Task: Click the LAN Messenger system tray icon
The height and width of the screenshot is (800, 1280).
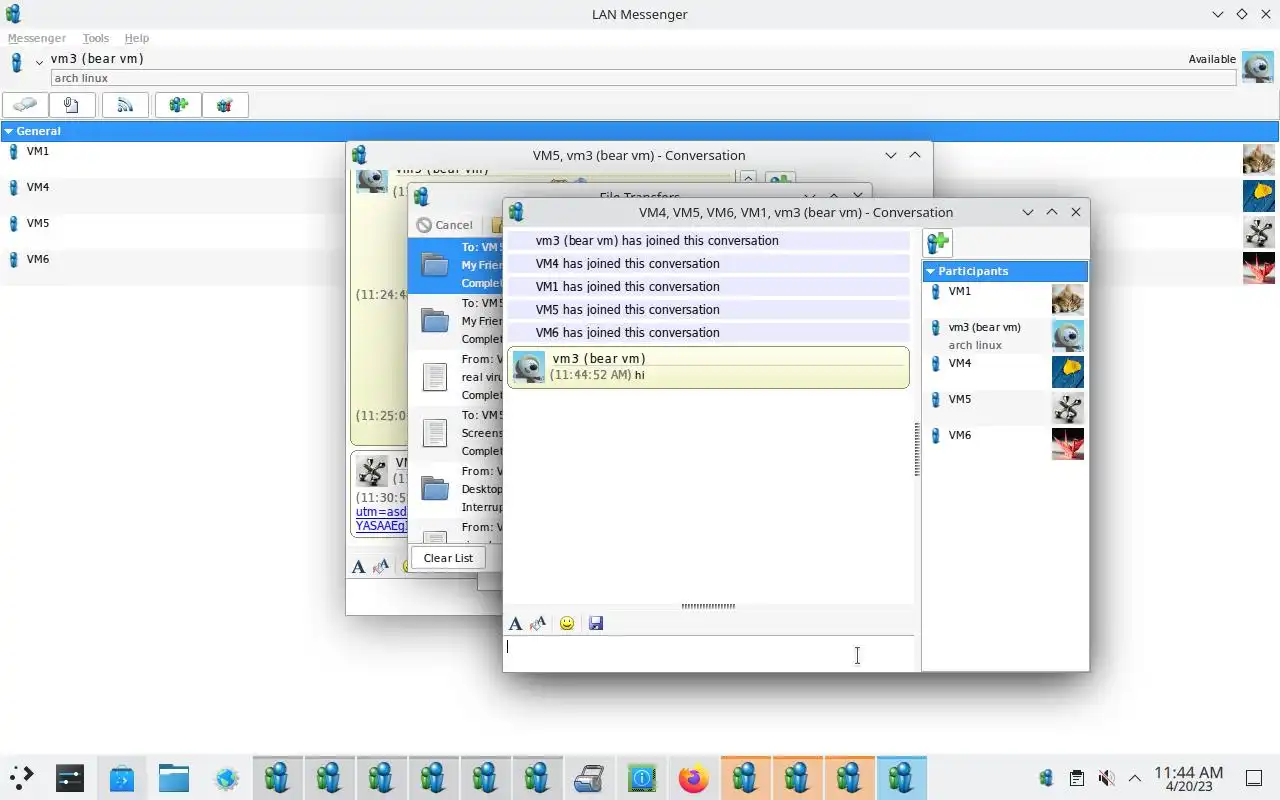Action: click(x=1046, y=778)
